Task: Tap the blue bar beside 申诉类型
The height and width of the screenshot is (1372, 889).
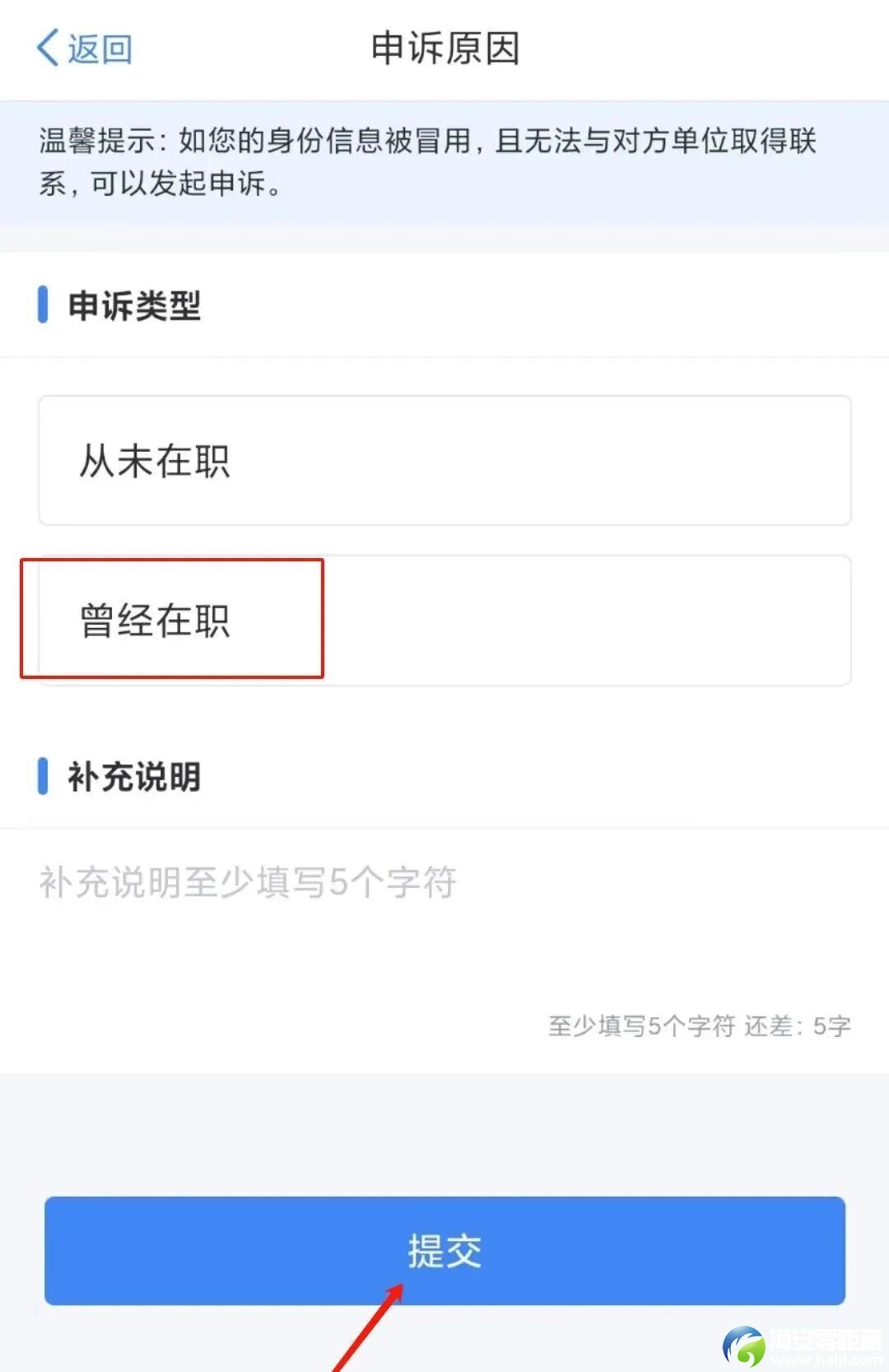Action: click(x=43, y=305)
